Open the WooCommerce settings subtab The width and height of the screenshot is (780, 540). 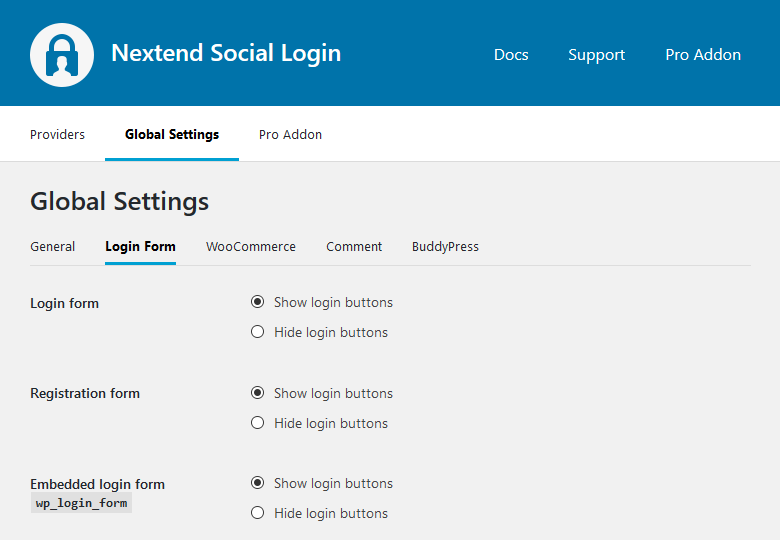[x=251, y=246]
